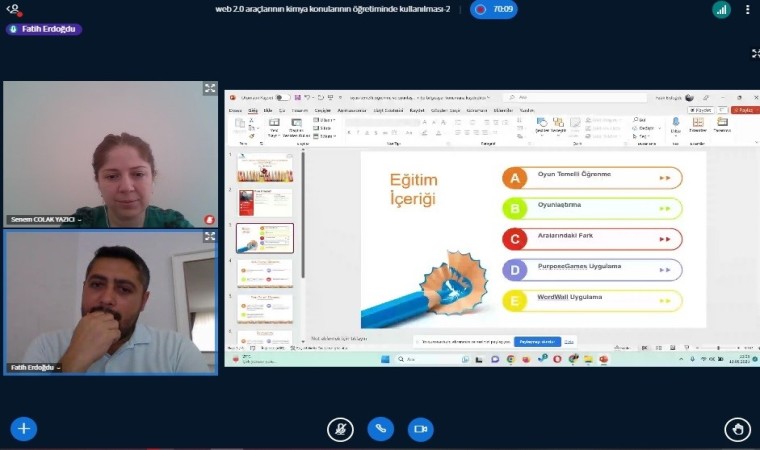Expand Fatih Erdoğdu webcam to fullscreen
This screenshot has height=450, width=760.
(210, 237)
